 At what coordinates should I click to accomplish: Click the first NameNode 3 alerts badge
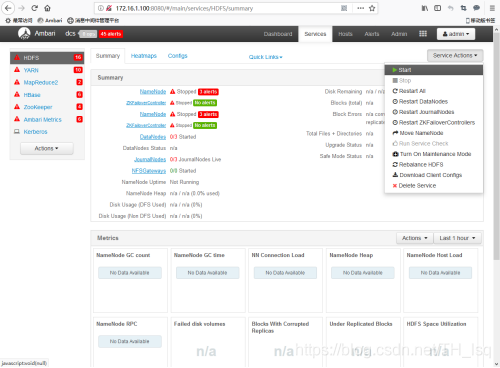pos(208,92)
